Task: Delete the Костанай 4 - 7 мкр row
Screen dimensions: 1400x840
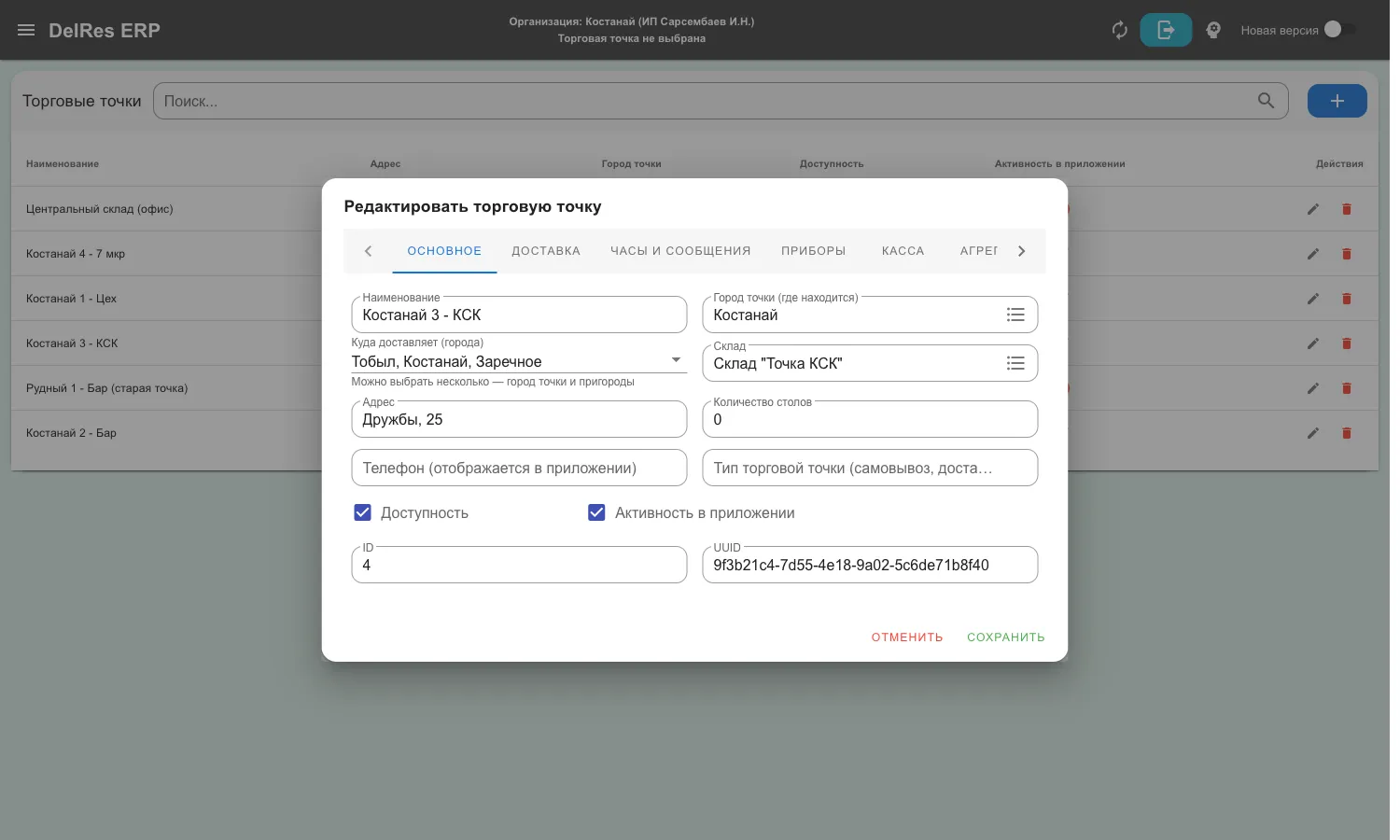Action: [1347, 254]
